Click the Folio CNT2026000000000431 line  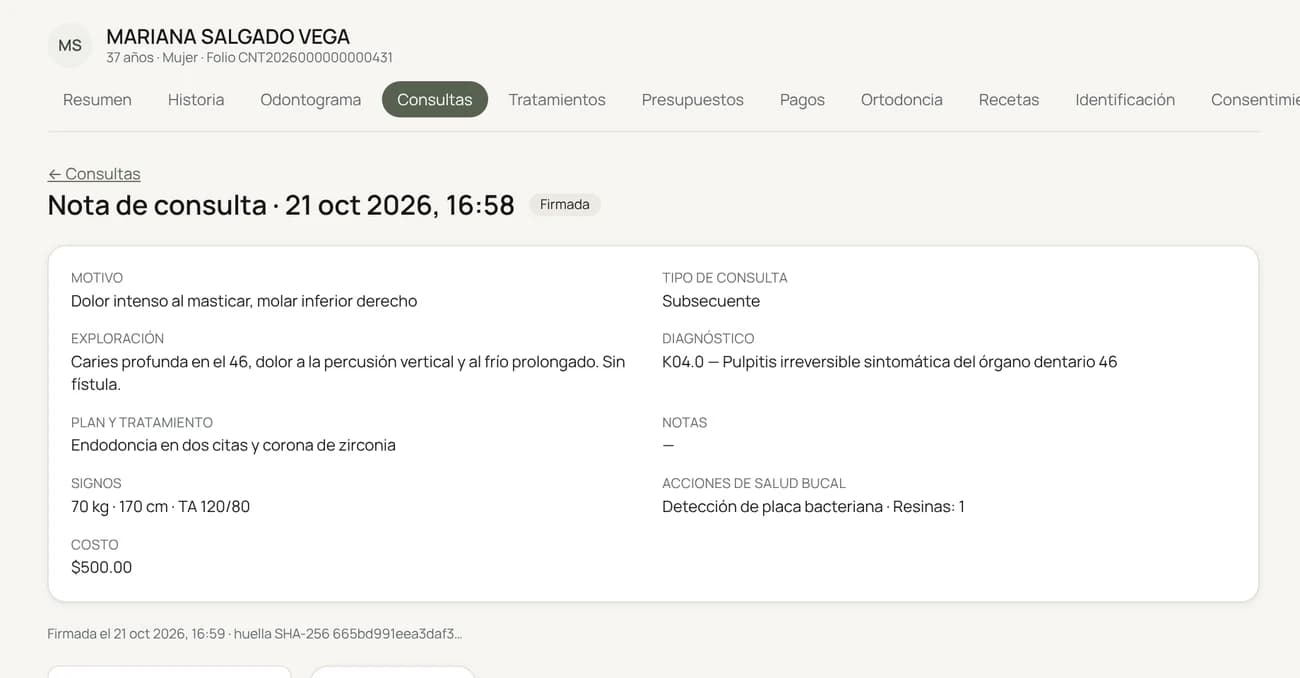coord(249,58)
